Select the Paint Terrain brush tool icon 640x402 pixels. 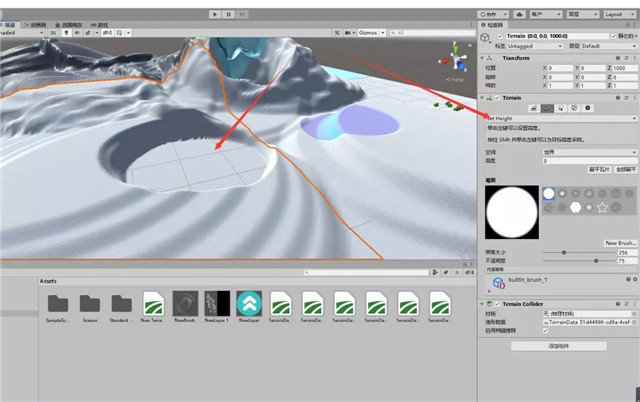(547, 107)
